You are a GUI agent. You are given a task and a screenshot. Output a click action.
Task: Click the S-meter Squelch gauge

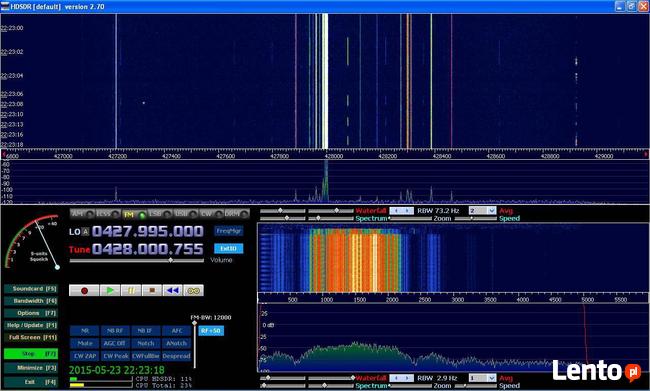pyautogui.click(x=32, y=243)
